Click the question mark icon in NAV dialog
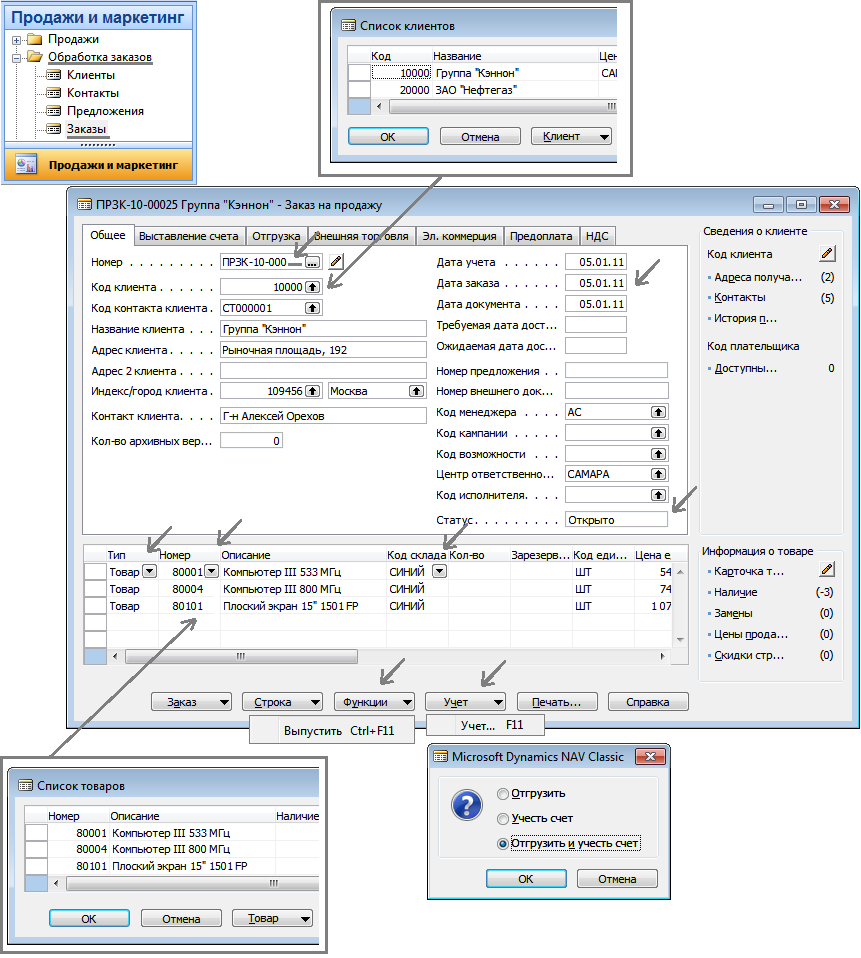This screenshot has width=861, height=958. point(467,805)
